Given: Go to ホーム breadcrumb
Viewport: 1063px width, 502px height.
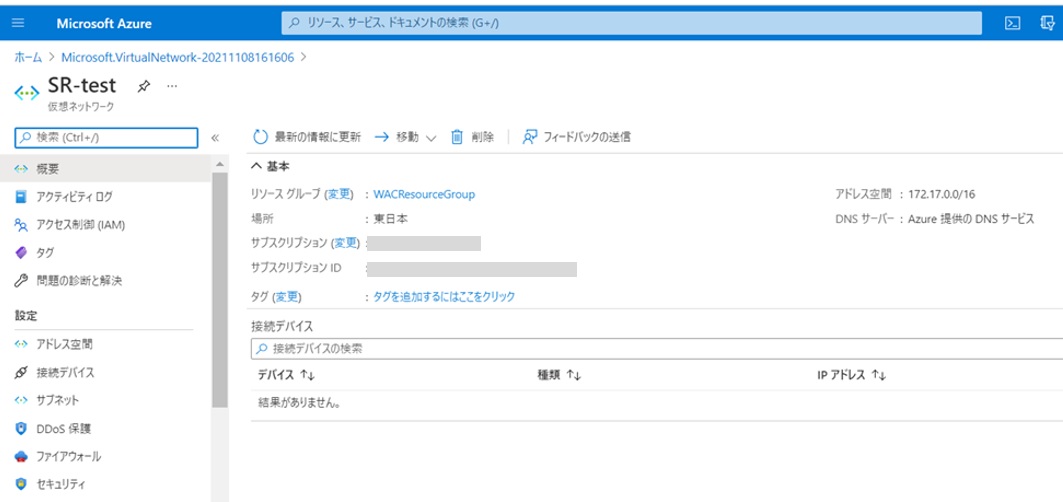Looking at the screenshot, I should [28, 58].
